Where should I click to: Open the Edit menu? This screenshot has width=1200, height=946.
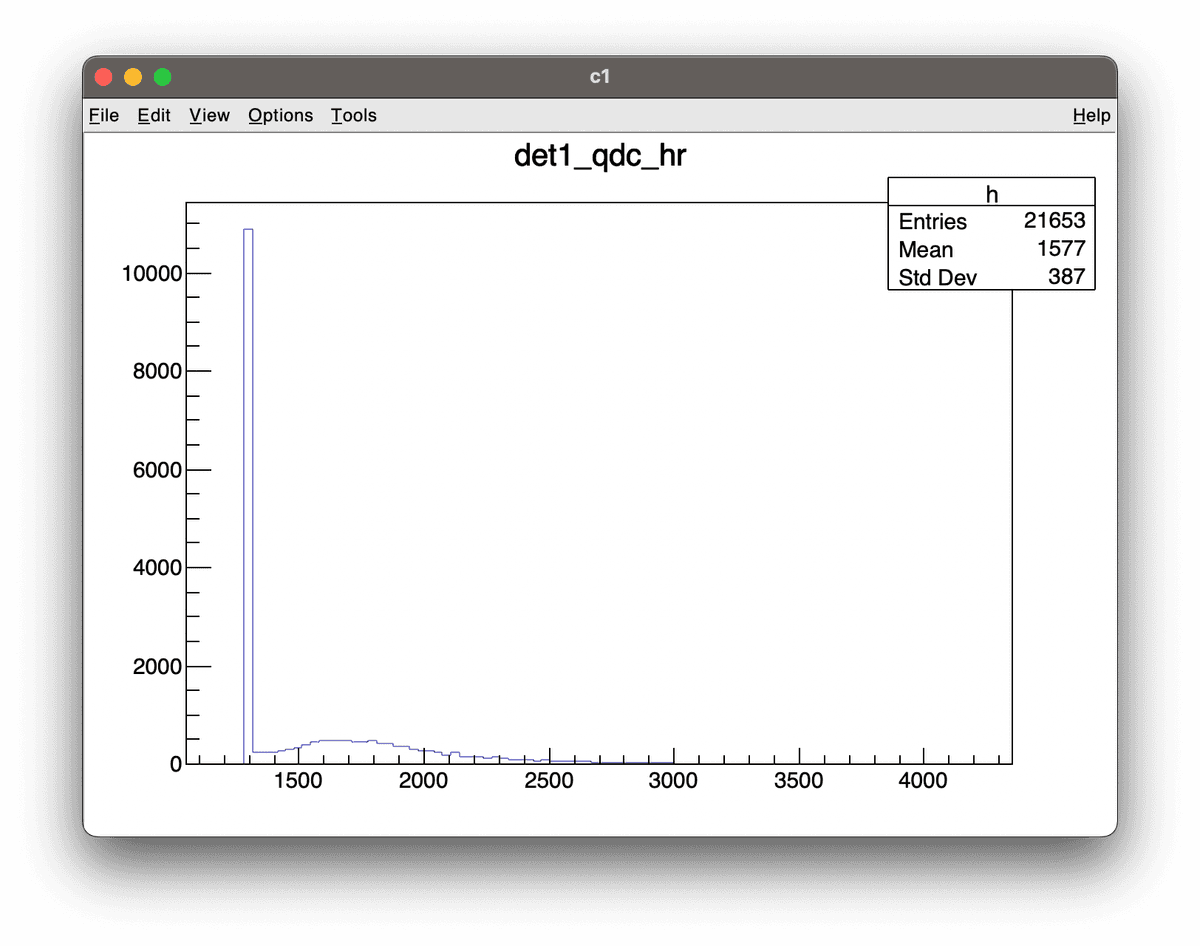coord(154,115)
